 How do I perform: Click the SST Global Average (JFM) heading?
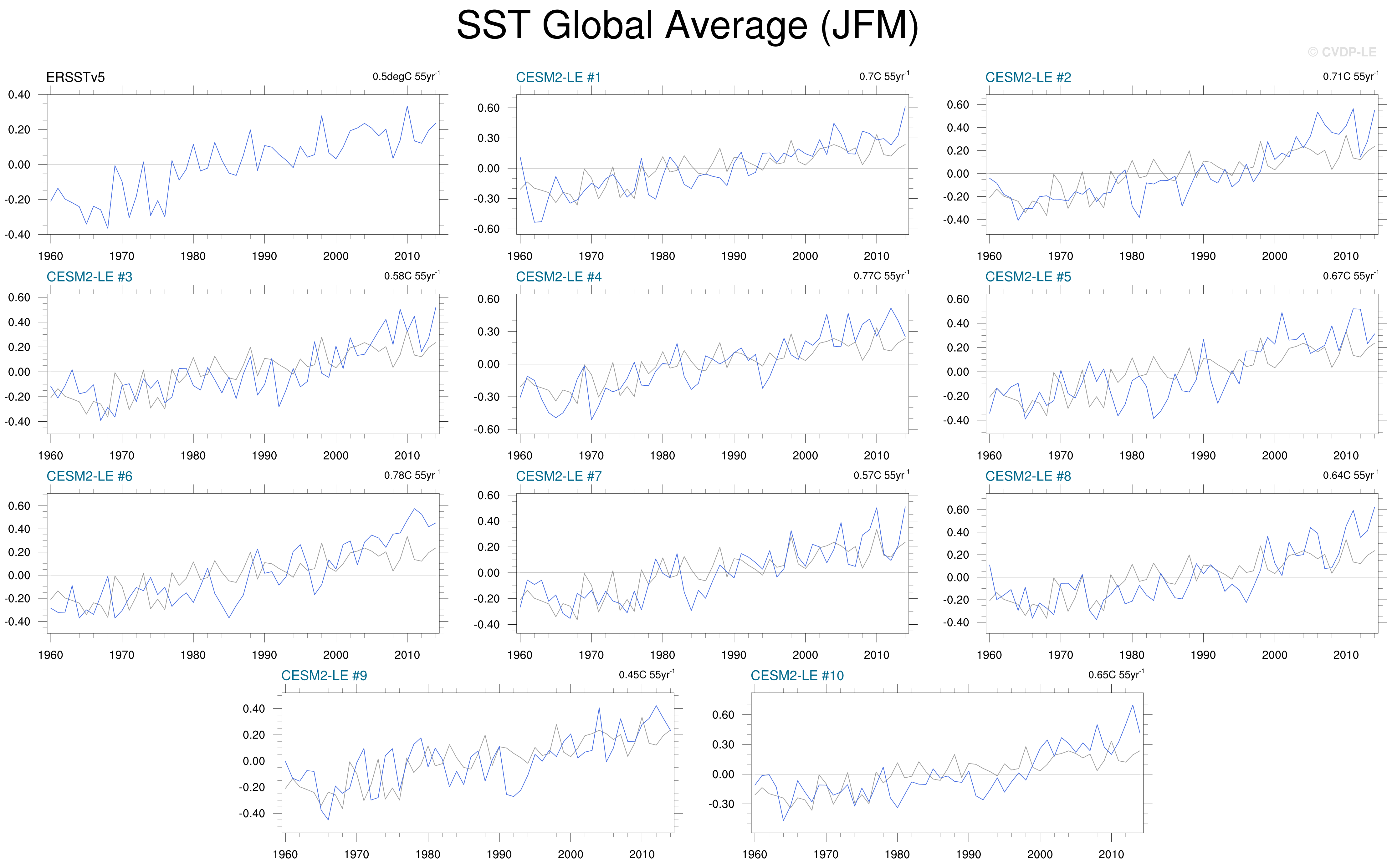click(x=687, y=26)
